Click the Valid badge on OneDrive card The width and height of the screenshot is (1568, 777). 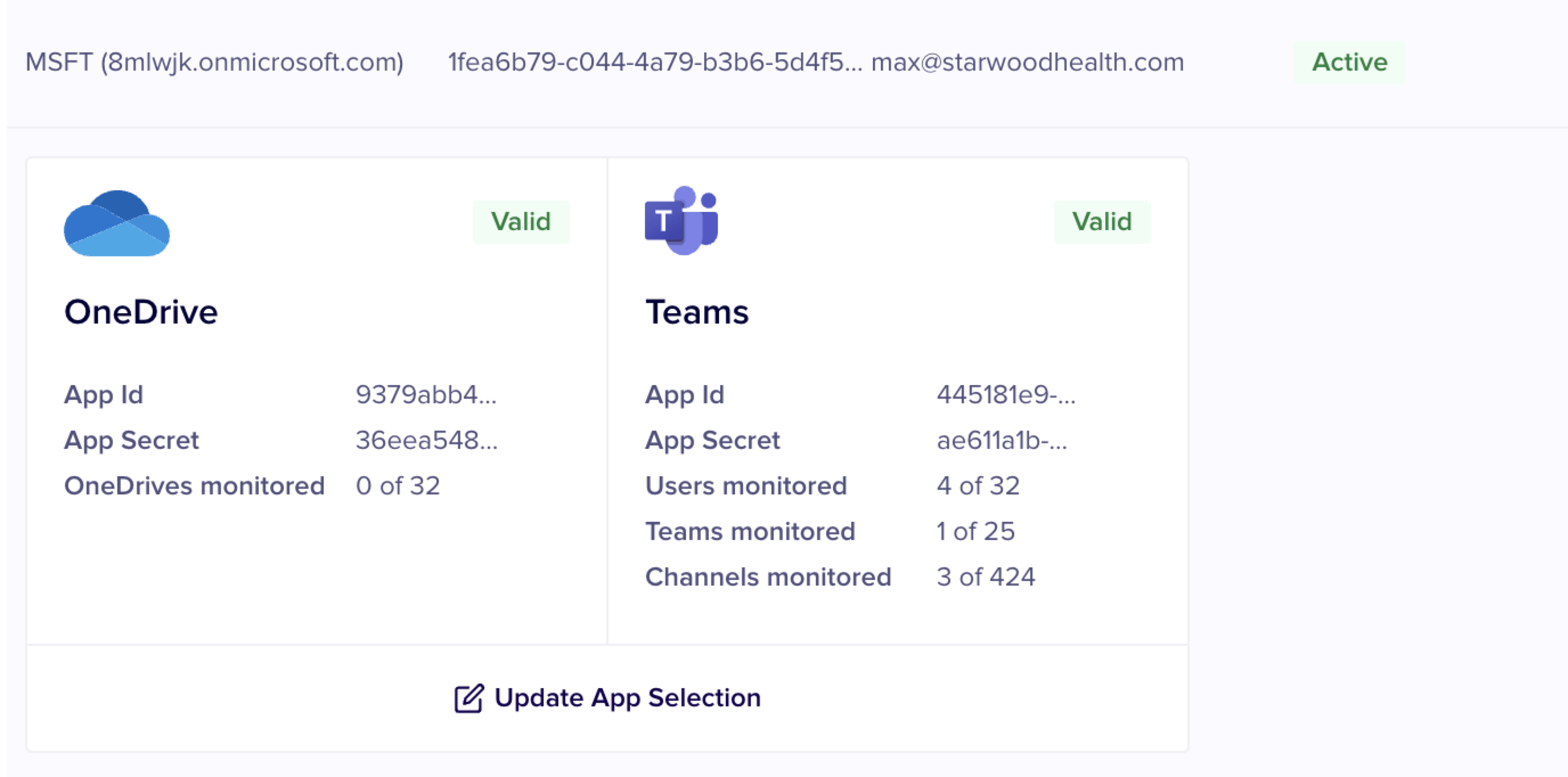pyautogui.click(x=520, y=222)
